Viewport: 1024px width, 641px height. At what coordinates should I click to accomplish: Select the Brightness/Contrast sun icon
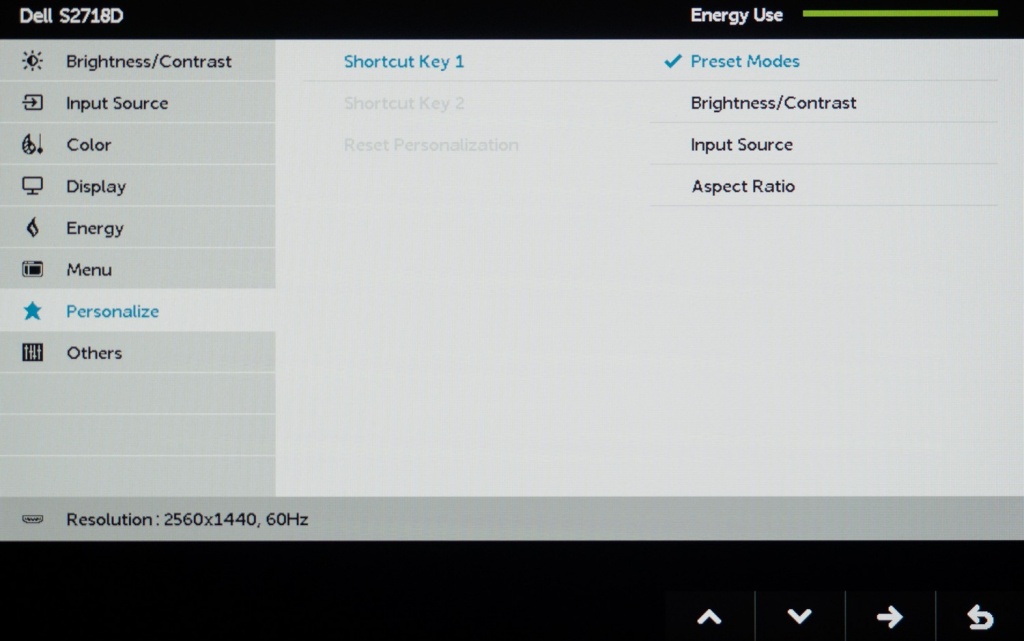click(x=32, y=61)
